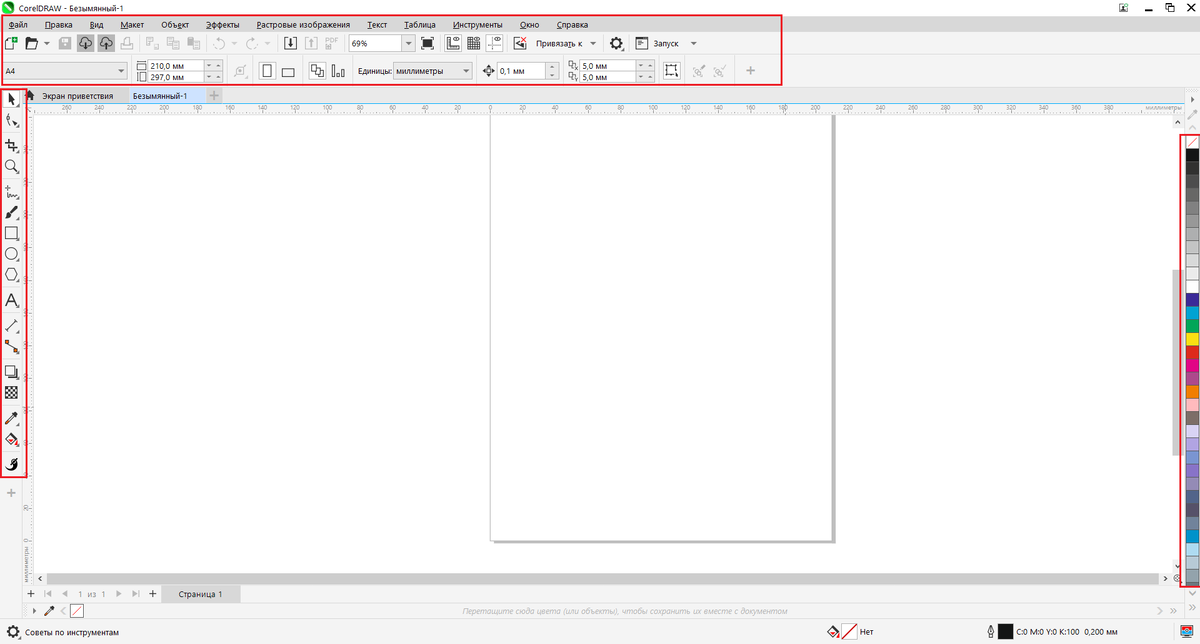
Task: Select the Rectangle tool
Action: click(x=12, y=233)
